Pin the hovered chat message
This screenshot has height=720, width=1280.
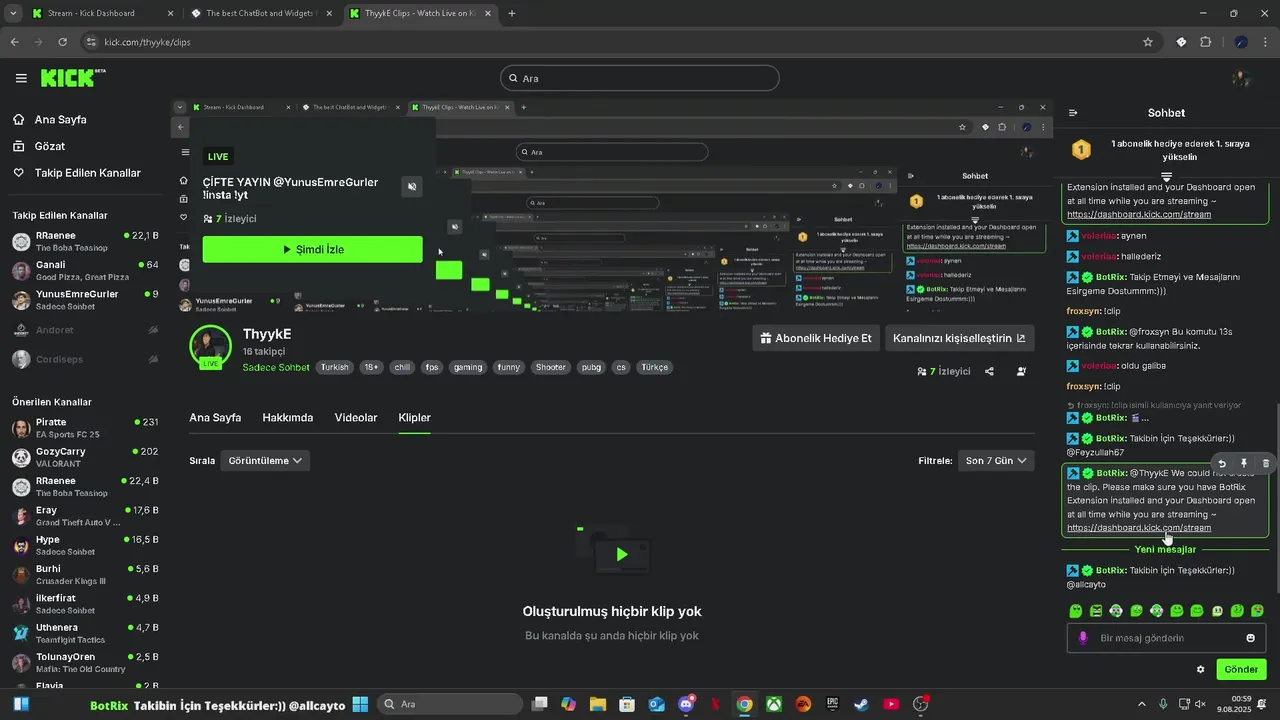tap(1244, 464)
